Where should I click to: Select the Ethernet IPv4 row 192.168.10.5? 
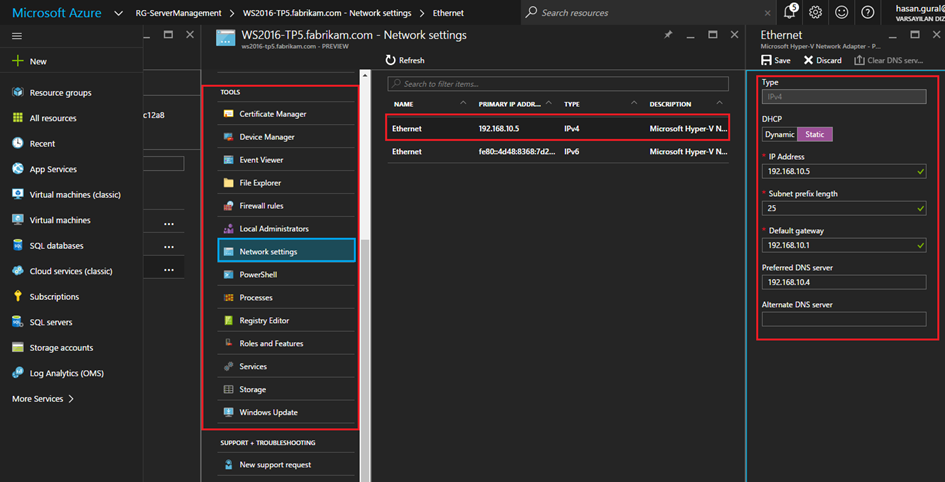pyautogui.click(x=558, y=128)
